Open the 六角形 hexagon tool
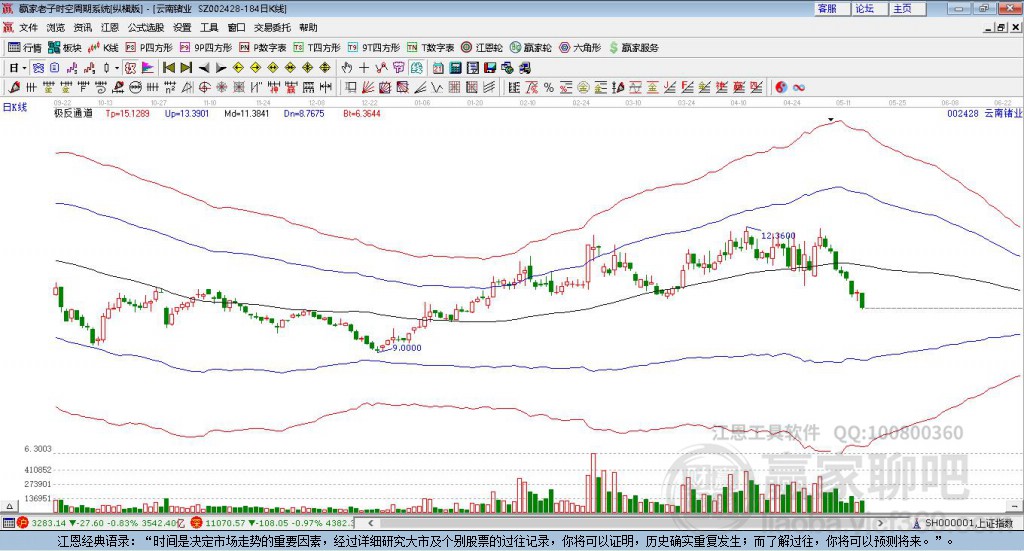The height and width of the screenshot is (551, 1024). point(580,48)
